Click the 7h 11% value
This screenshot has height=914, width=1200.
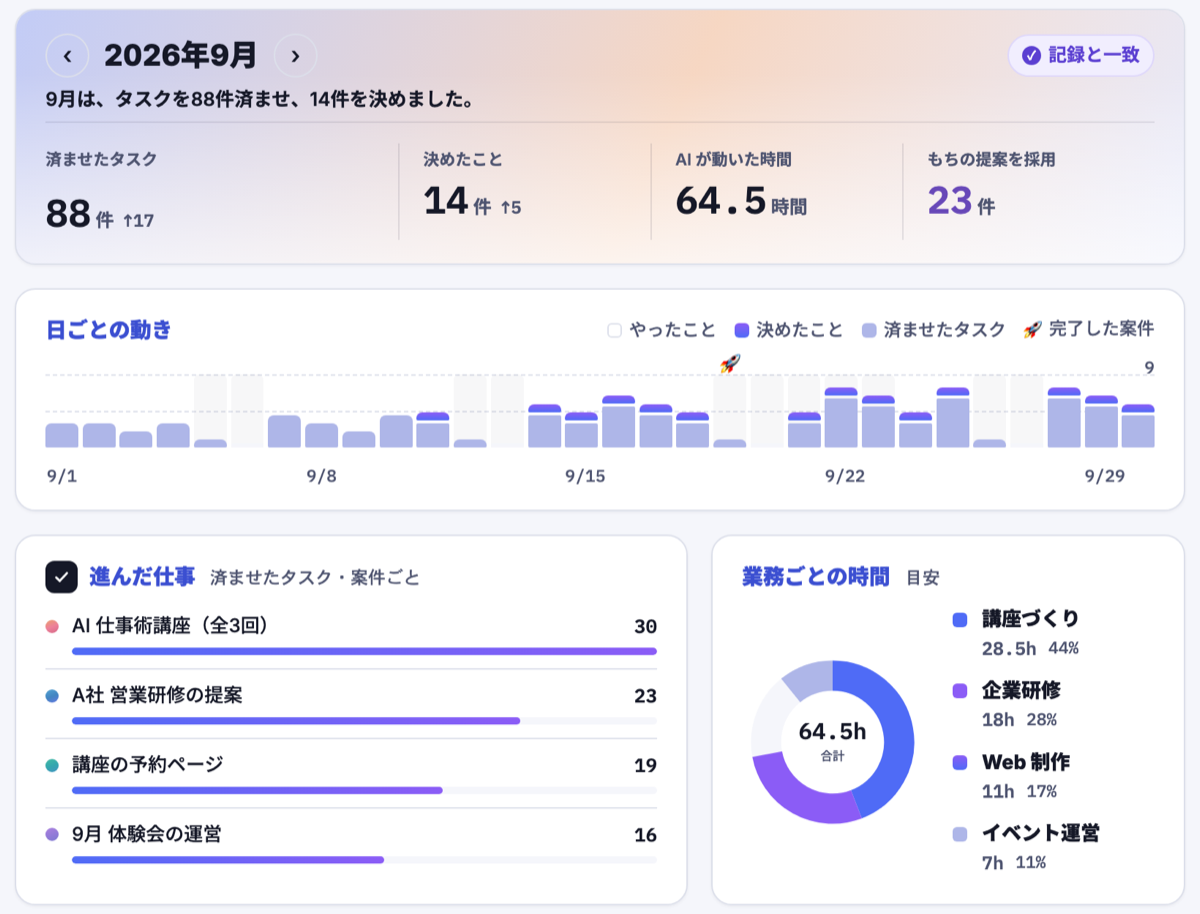1014,863
